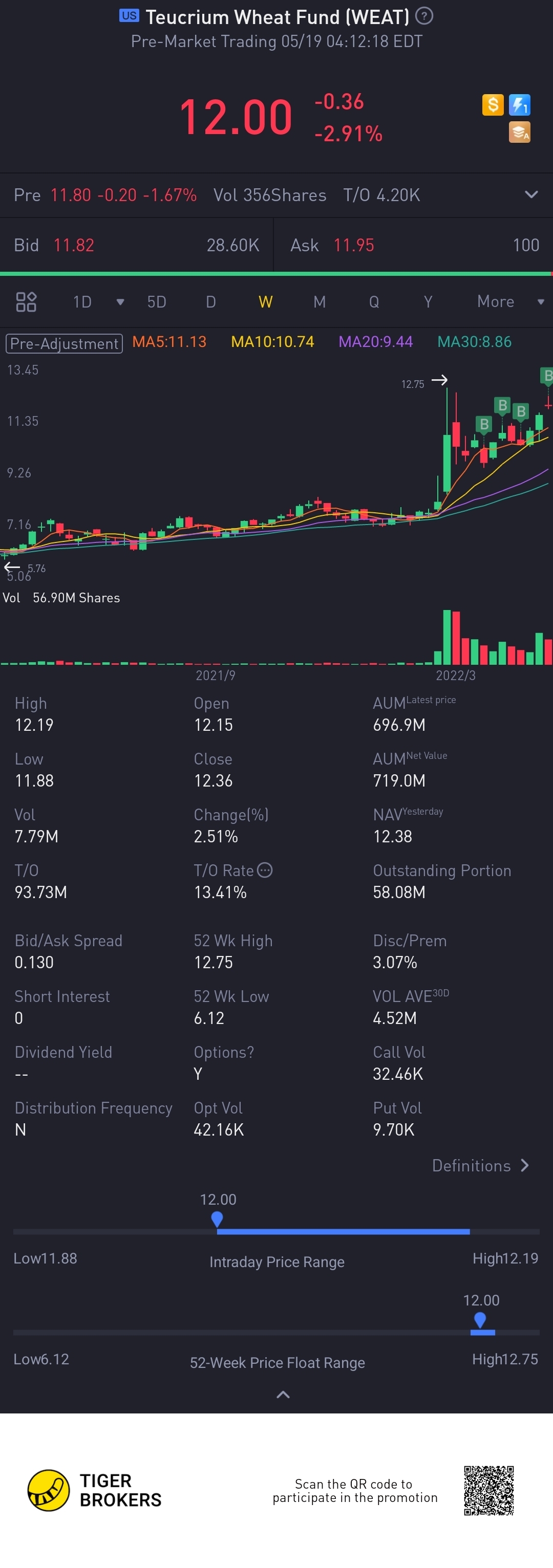Screen dimensions: 553x1568
Task: Tap the Vol 356Shares text
Action: [270, 195]
